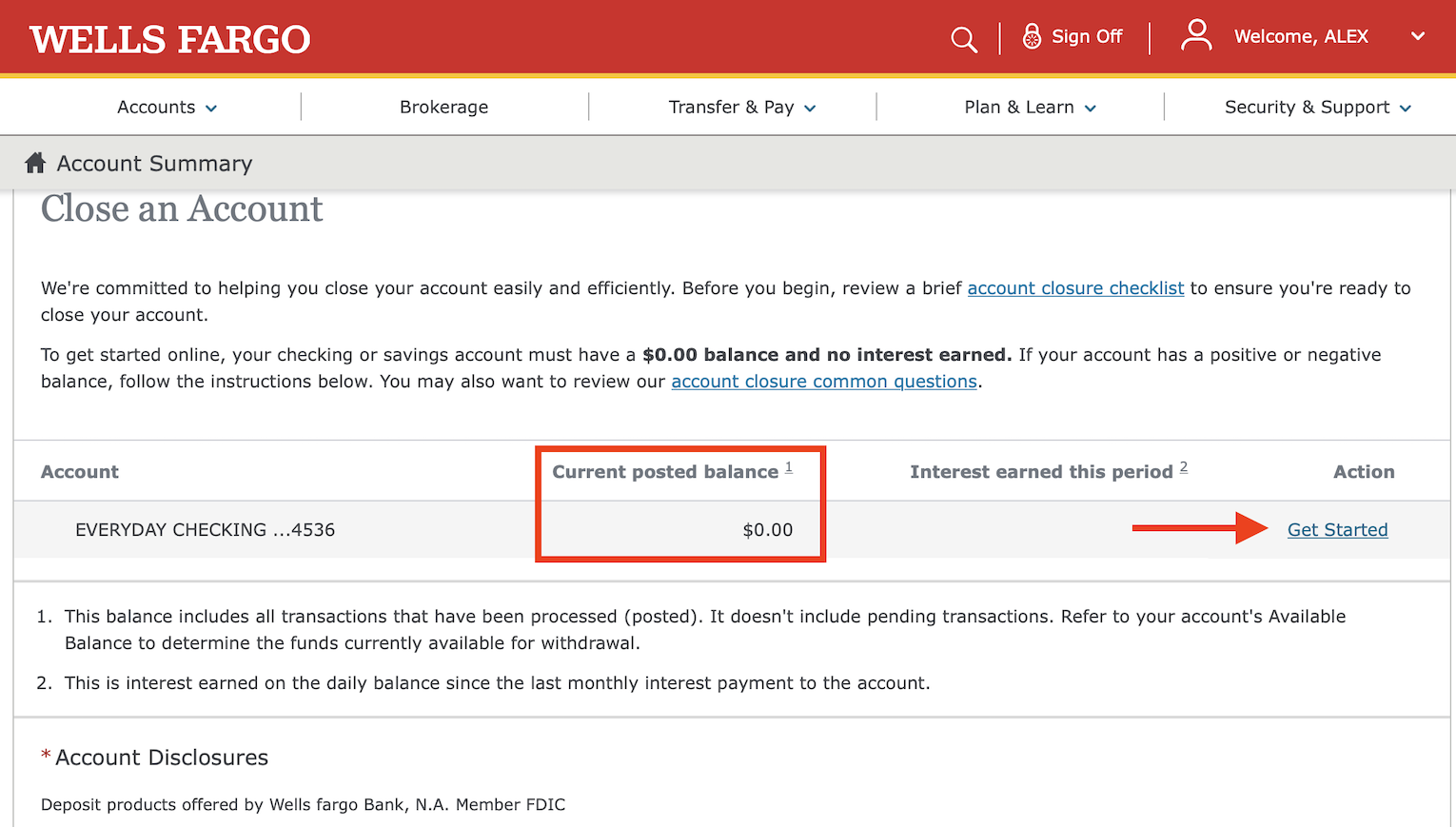Click the Close an Account heading
Image resolution: width=1456 pixels, height=827 pixels.
(x=182, y=208)
